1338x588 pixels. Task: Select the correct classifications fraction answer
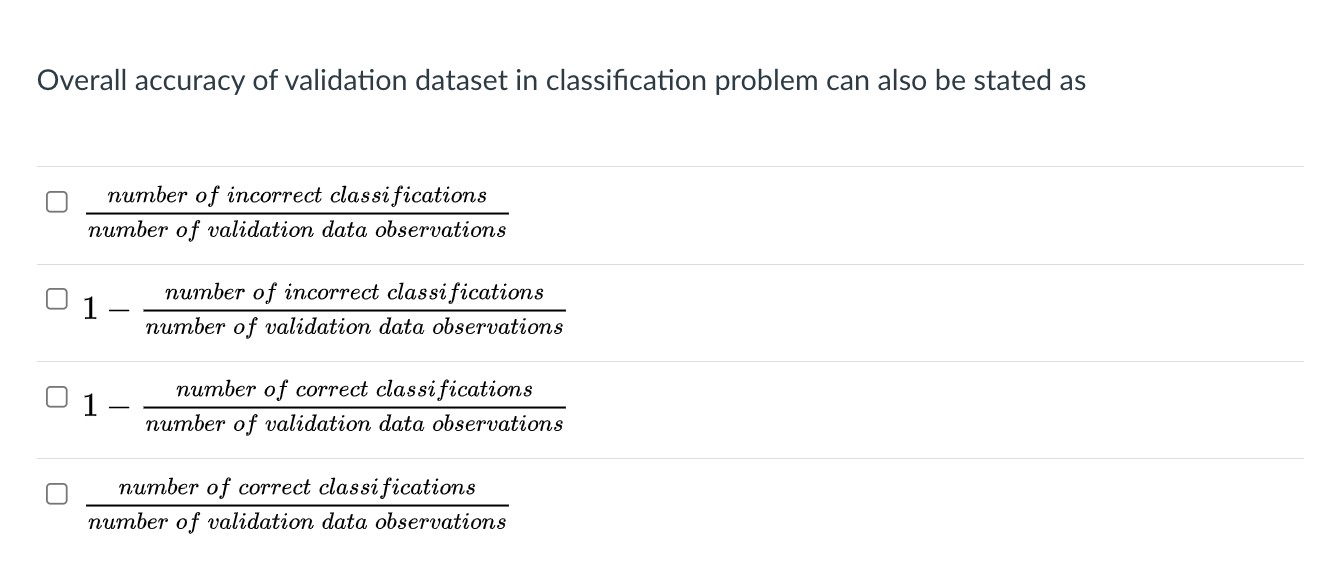coord(297,504)
